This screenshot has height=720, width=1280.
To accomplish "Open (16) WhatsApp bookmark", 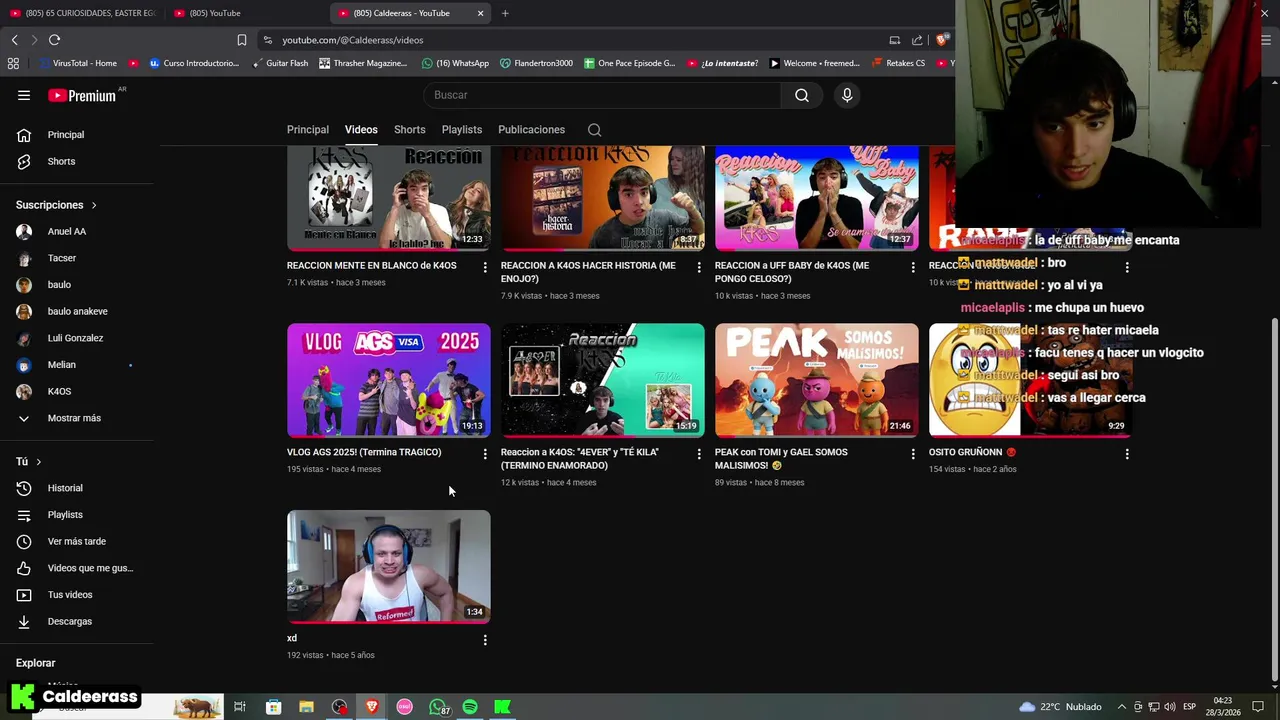I will [455, 63].
